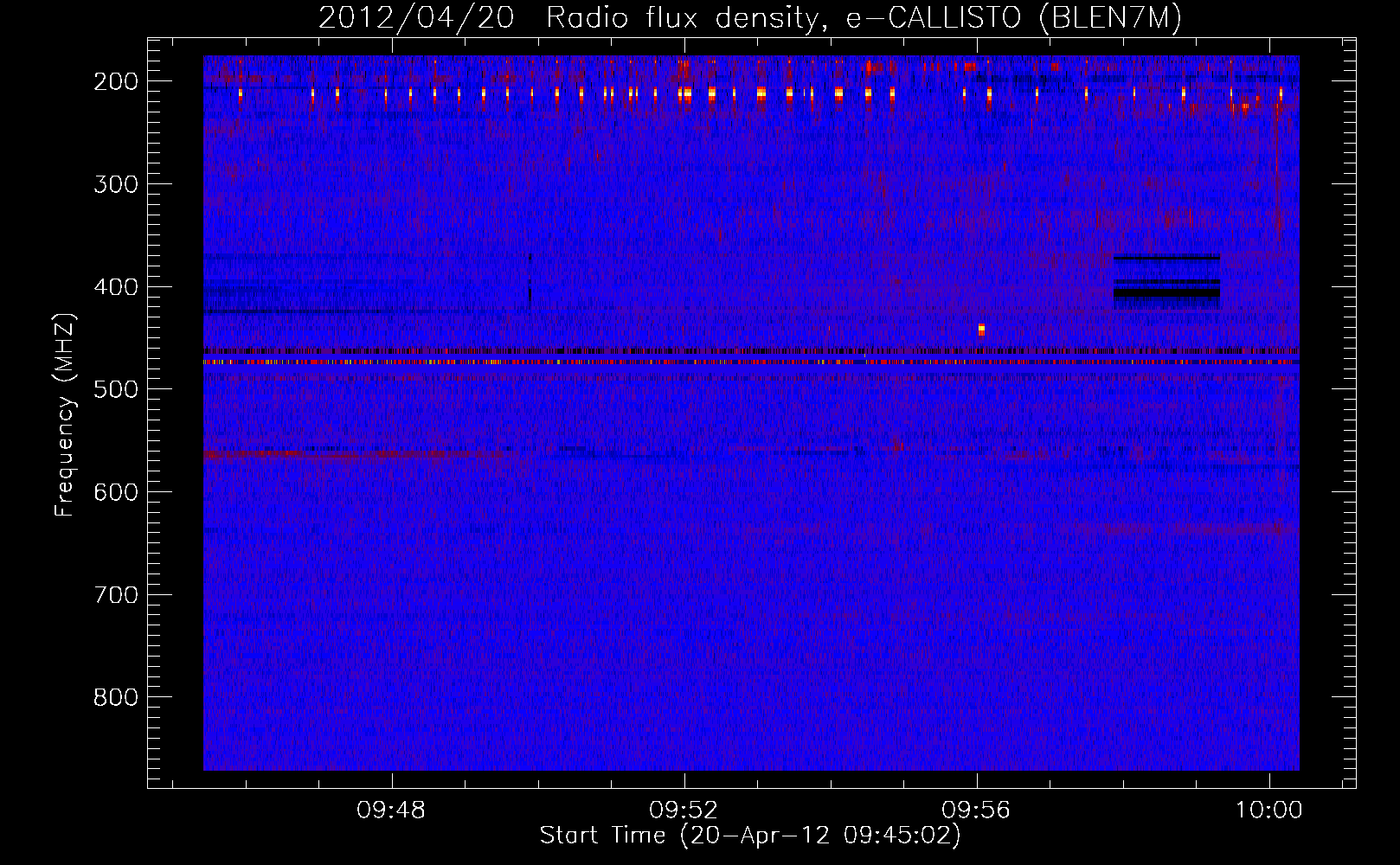The width and height of the screenshot is (1400, 865).
Task: Click the 400 frequency tick label
Action: pos(116,287)
